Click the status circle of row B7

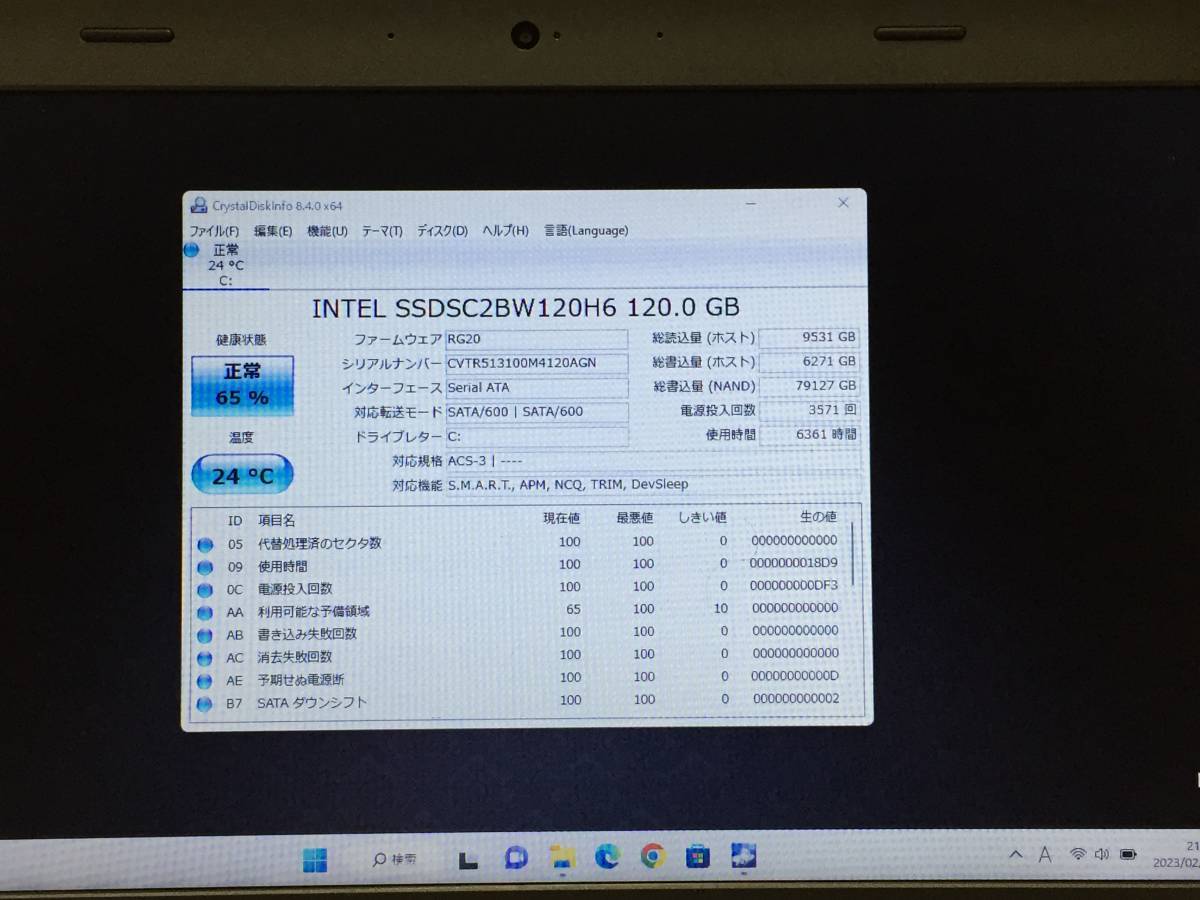[x=205, y=705]
